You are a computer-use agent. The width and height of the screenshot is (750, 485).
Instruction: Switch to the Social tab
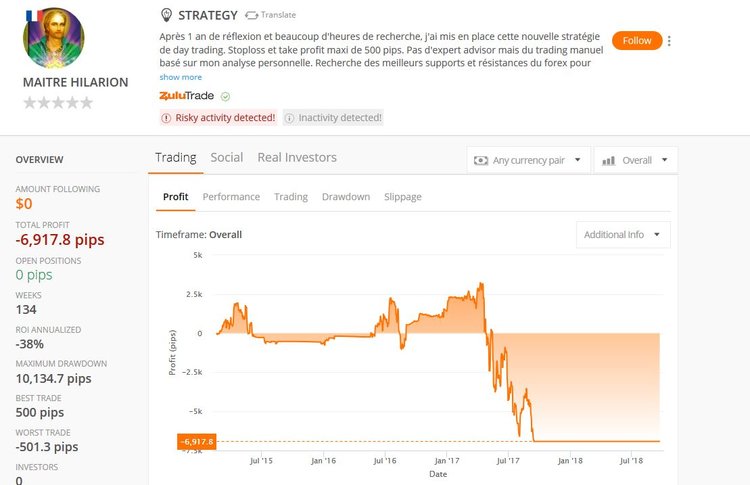(x=227, y=157)
